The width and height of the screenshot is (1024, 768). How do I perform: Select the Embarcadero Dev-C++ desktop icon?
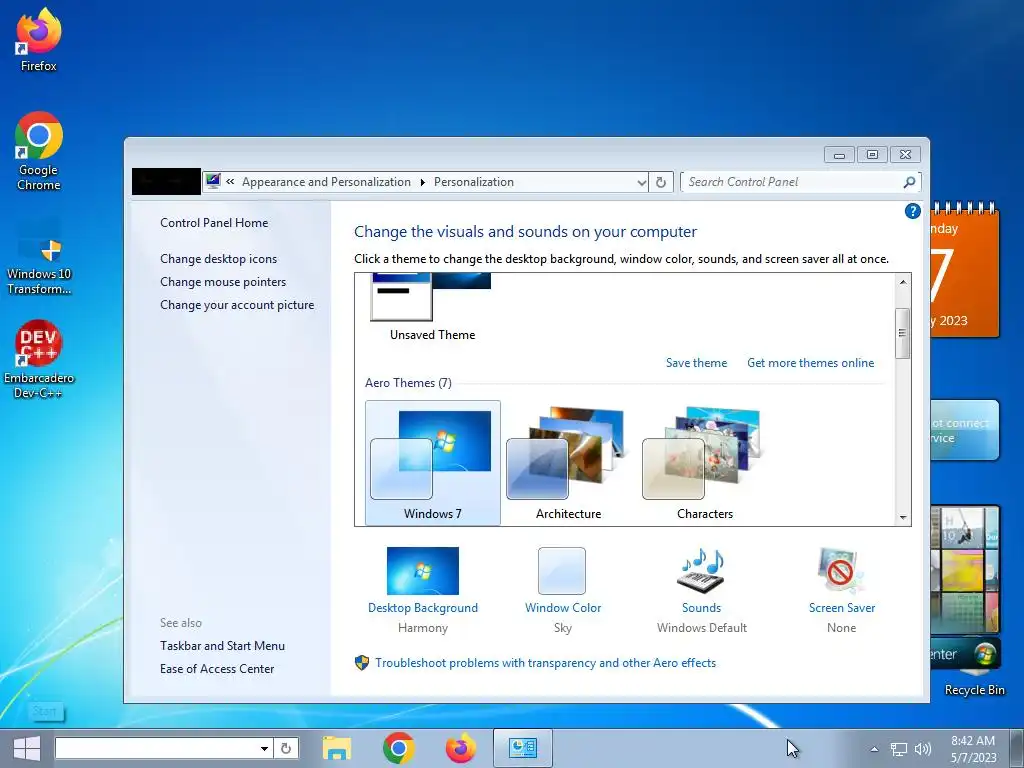(39, 359)
